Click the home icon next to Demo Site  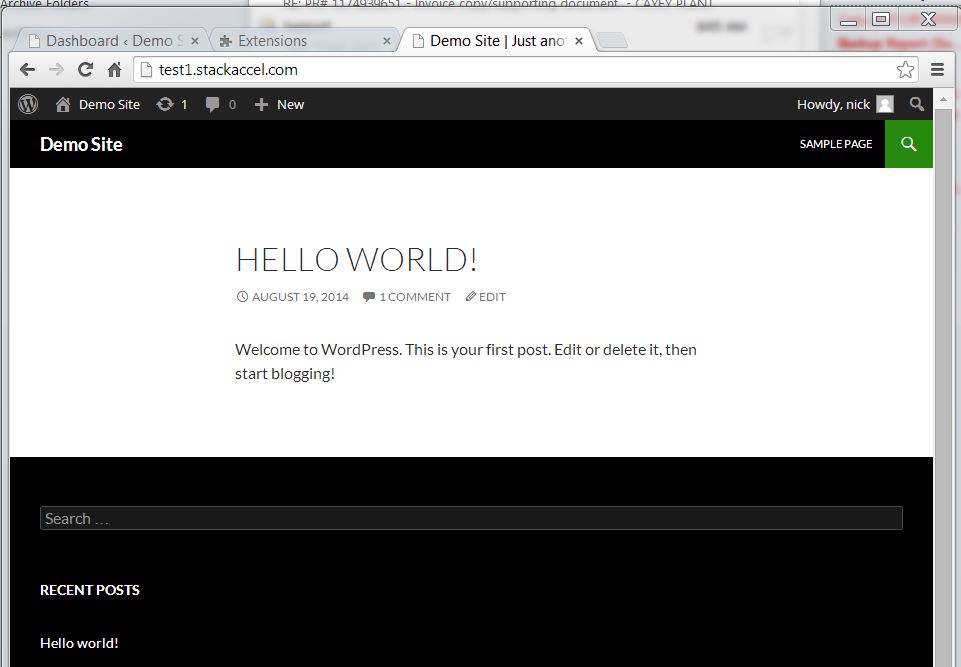[x=61, y=103]
